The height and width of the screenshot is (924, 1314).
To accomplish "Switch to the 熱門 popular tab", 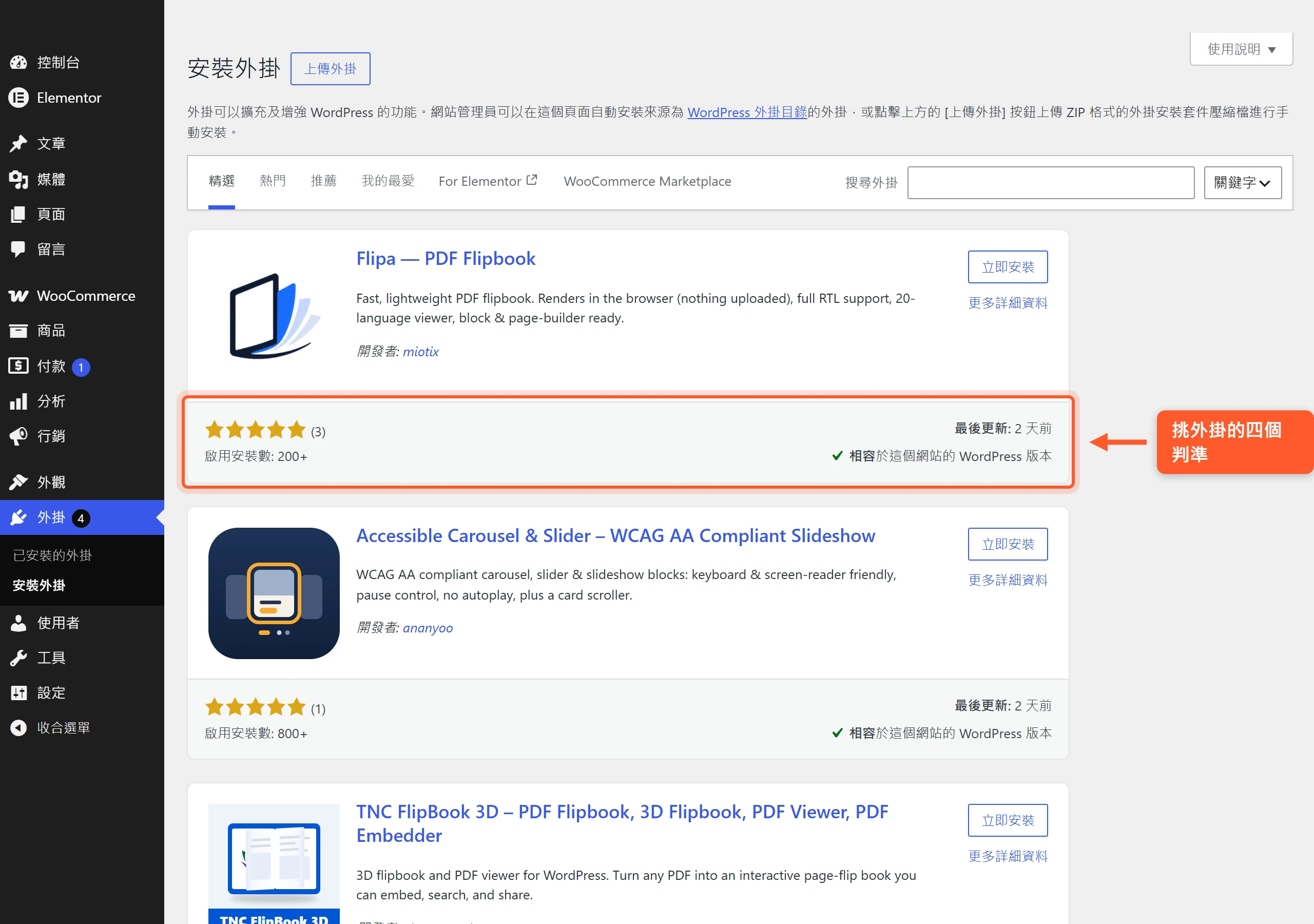I will click(x=273, y=182).
